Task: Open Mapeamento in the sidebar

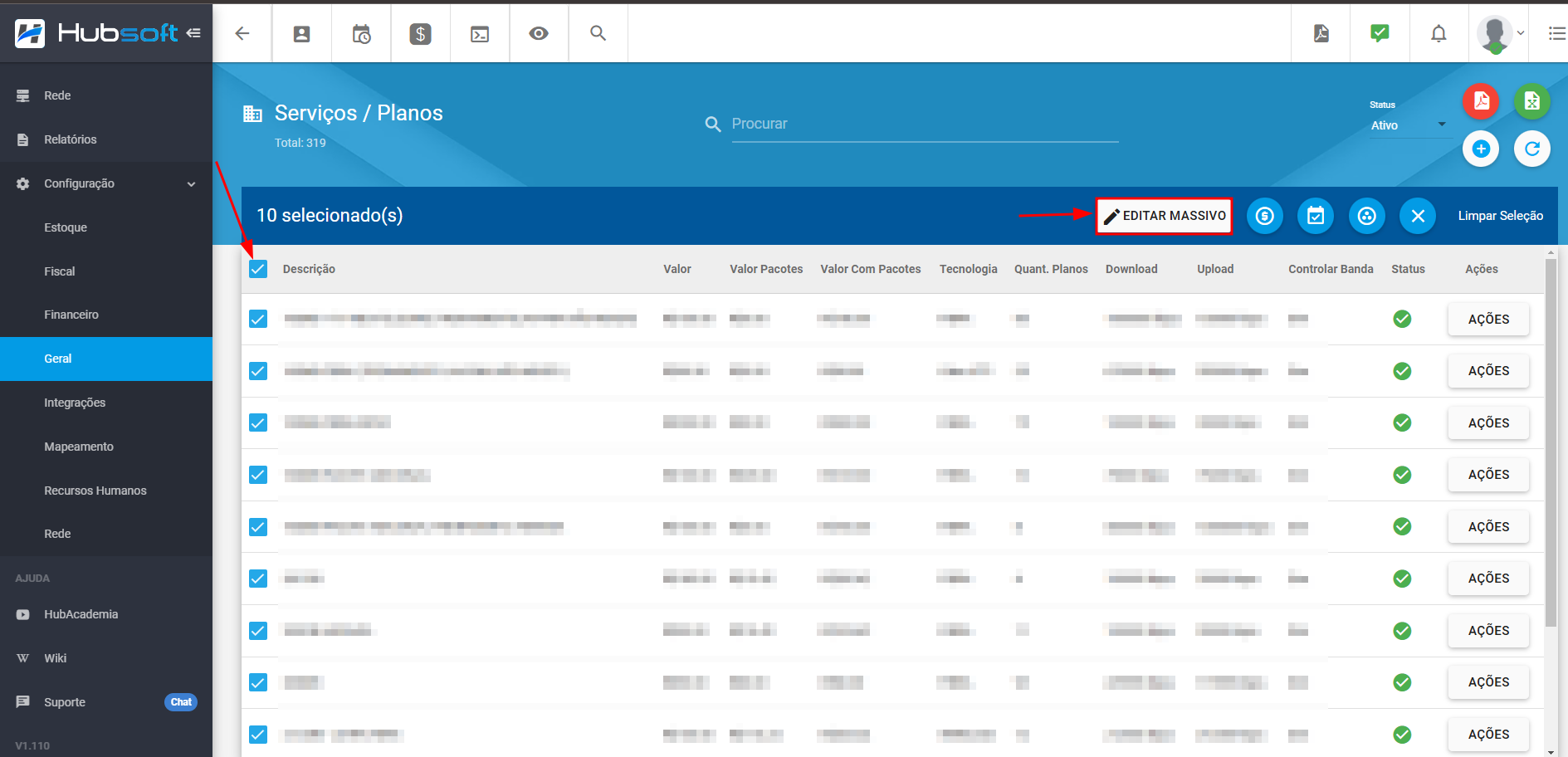Action: click(106, 447)
